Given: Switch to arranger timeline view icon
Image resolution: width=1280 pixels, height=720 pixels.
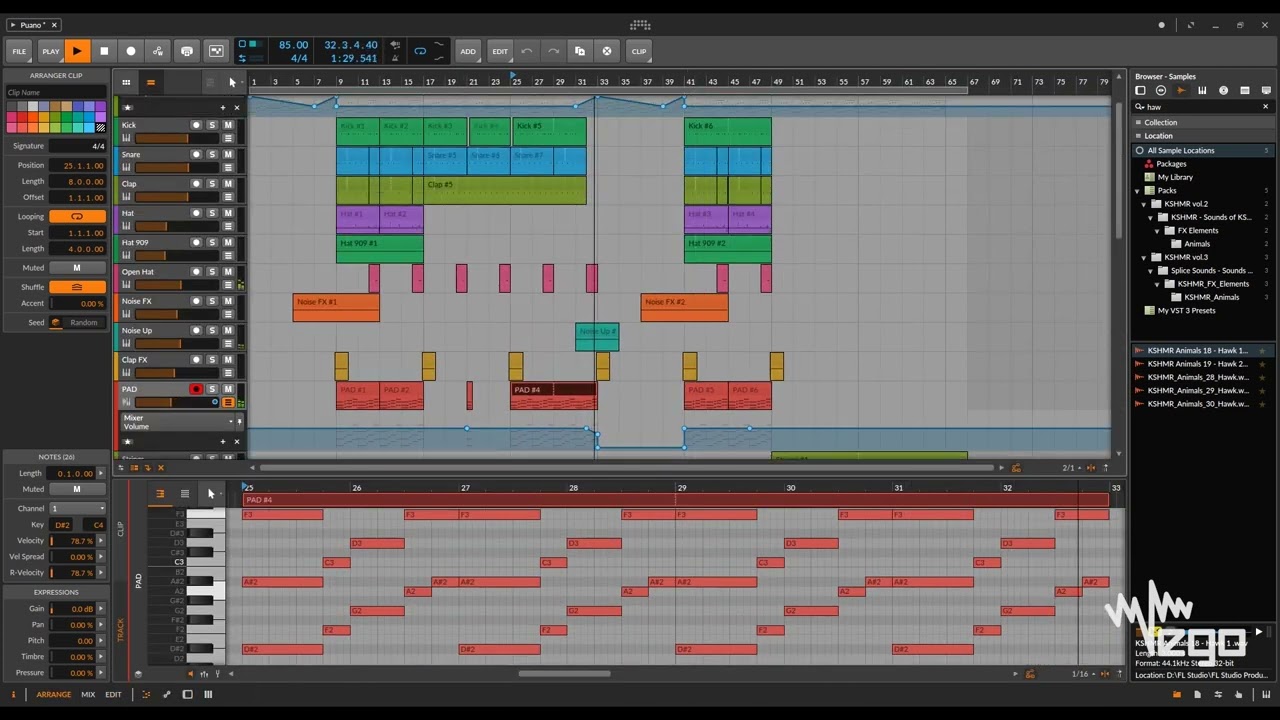Looking at the screenshot, I should coord(151,82).
